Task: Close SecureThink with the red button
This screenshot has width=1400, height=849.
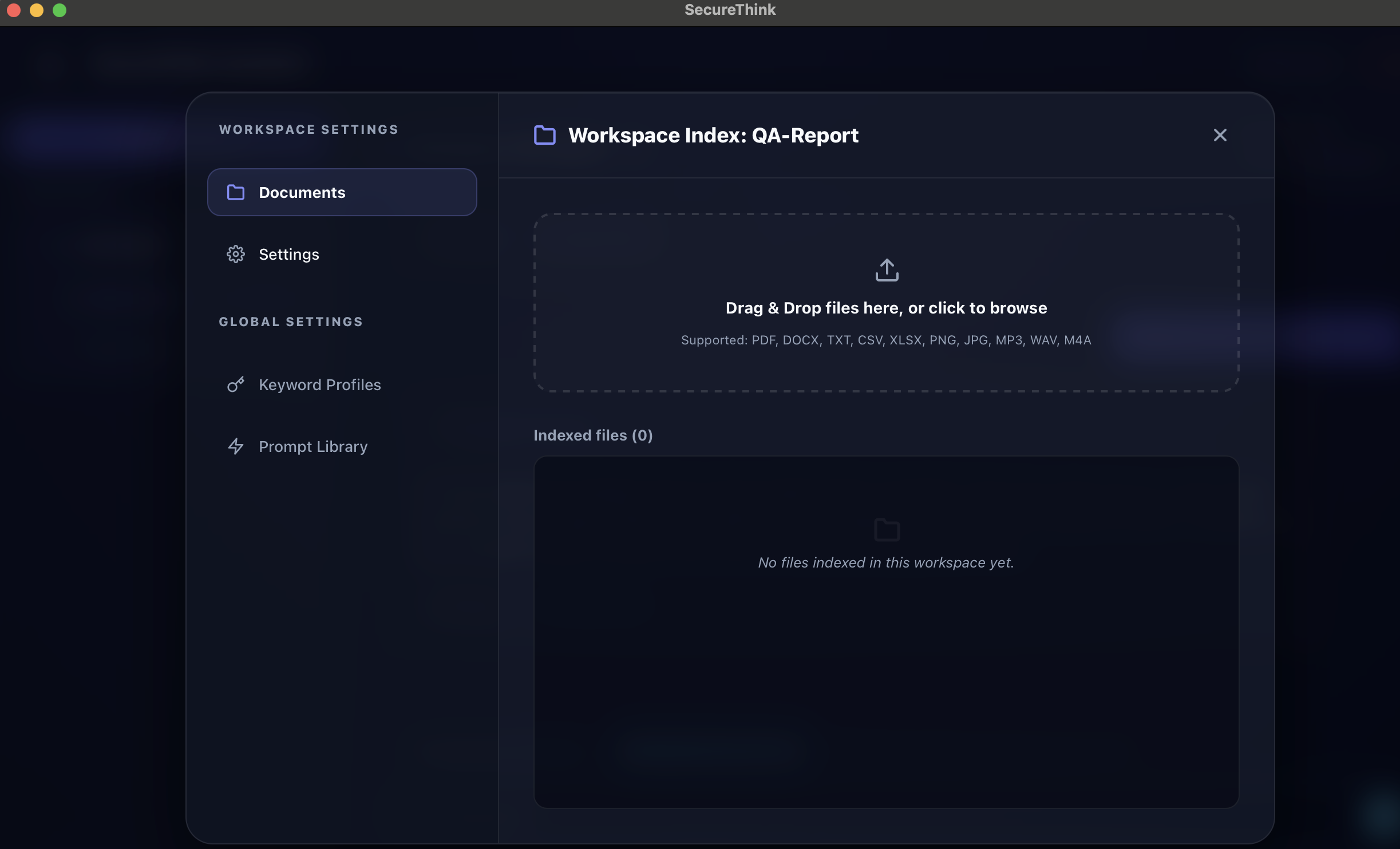Action: pyautogui.click(x=14, y=10)
